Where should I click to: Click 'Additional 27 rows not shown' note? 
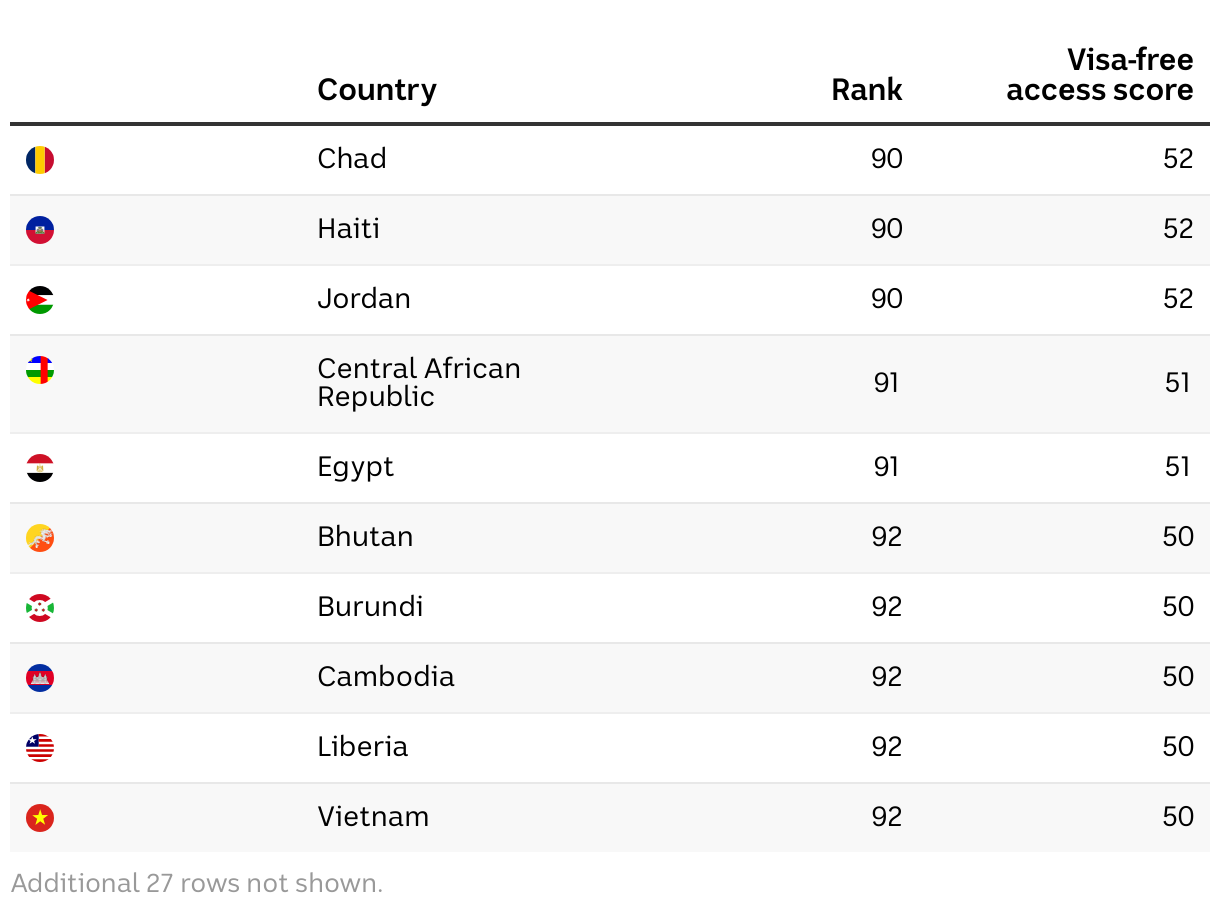tap(197, 883)
